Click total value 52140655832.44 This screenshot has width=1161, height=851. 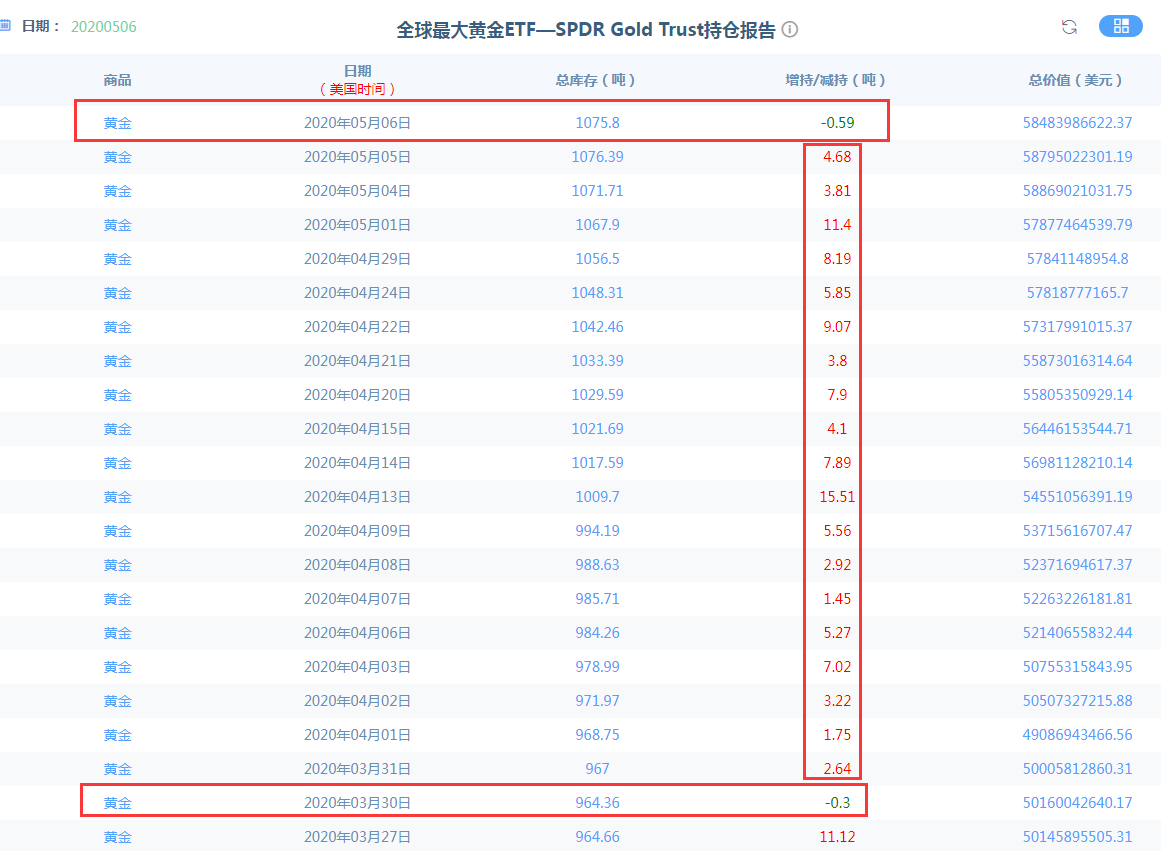pyautogui.click(x=1077, y=634)
